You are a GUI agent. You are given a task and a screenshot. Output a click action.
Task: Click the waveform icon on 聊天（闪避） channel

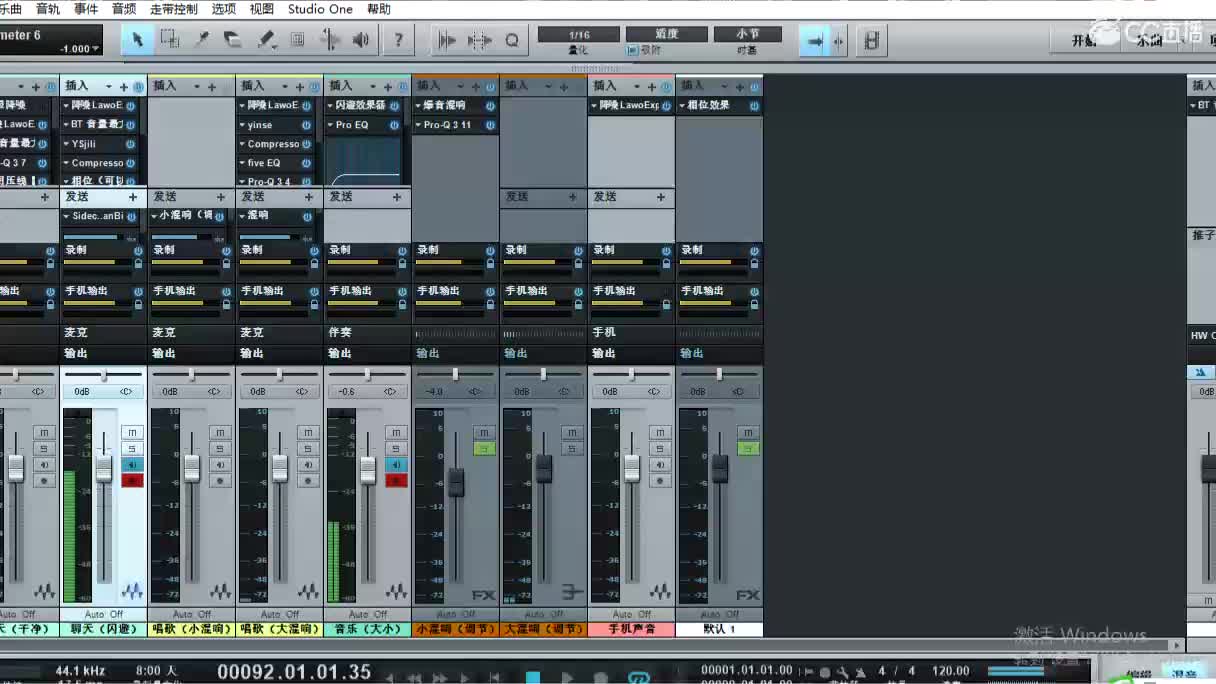[132, 591]
